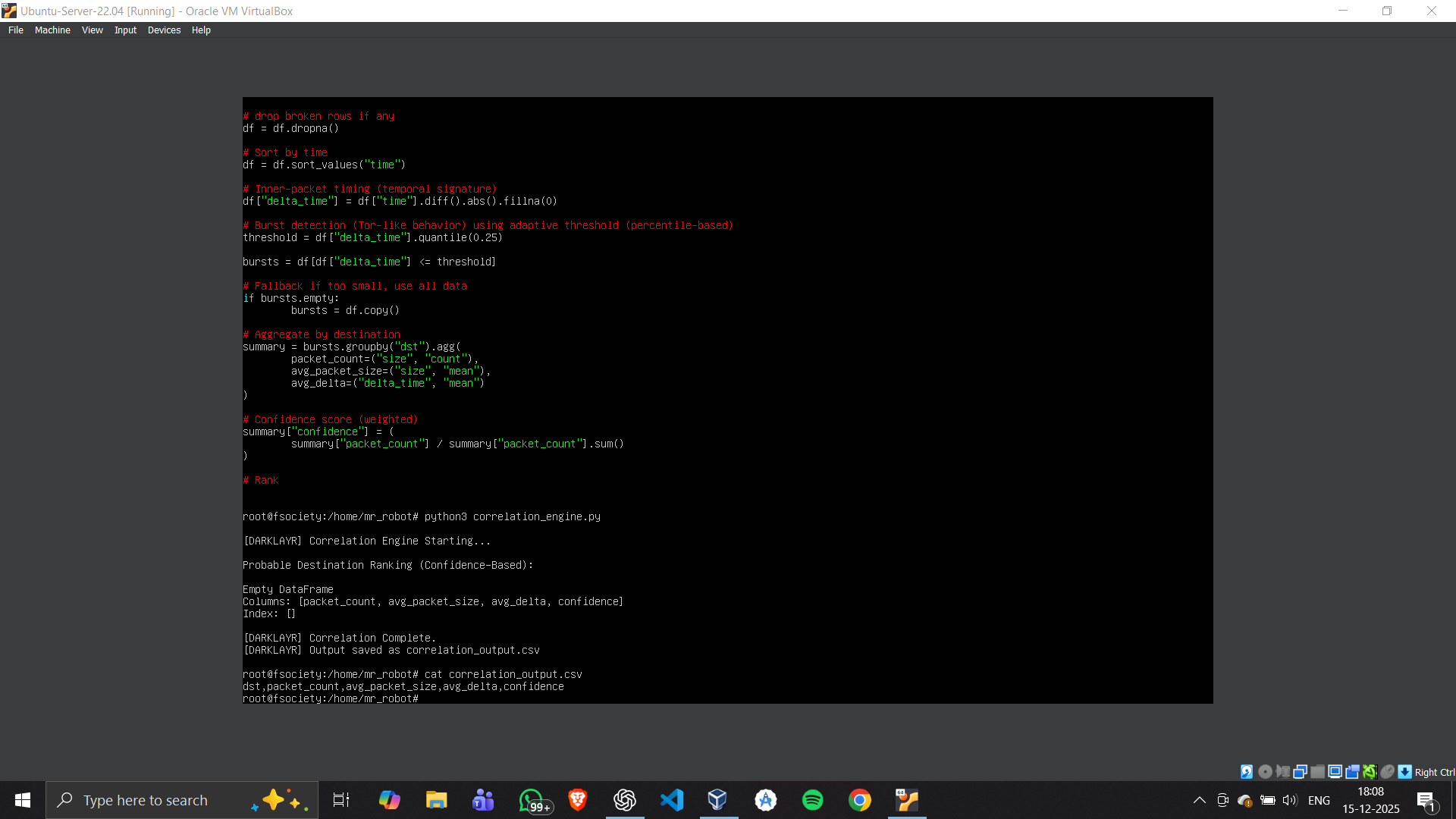
Task: Click the optical disk indicator icon
Action: [1265, 771]
